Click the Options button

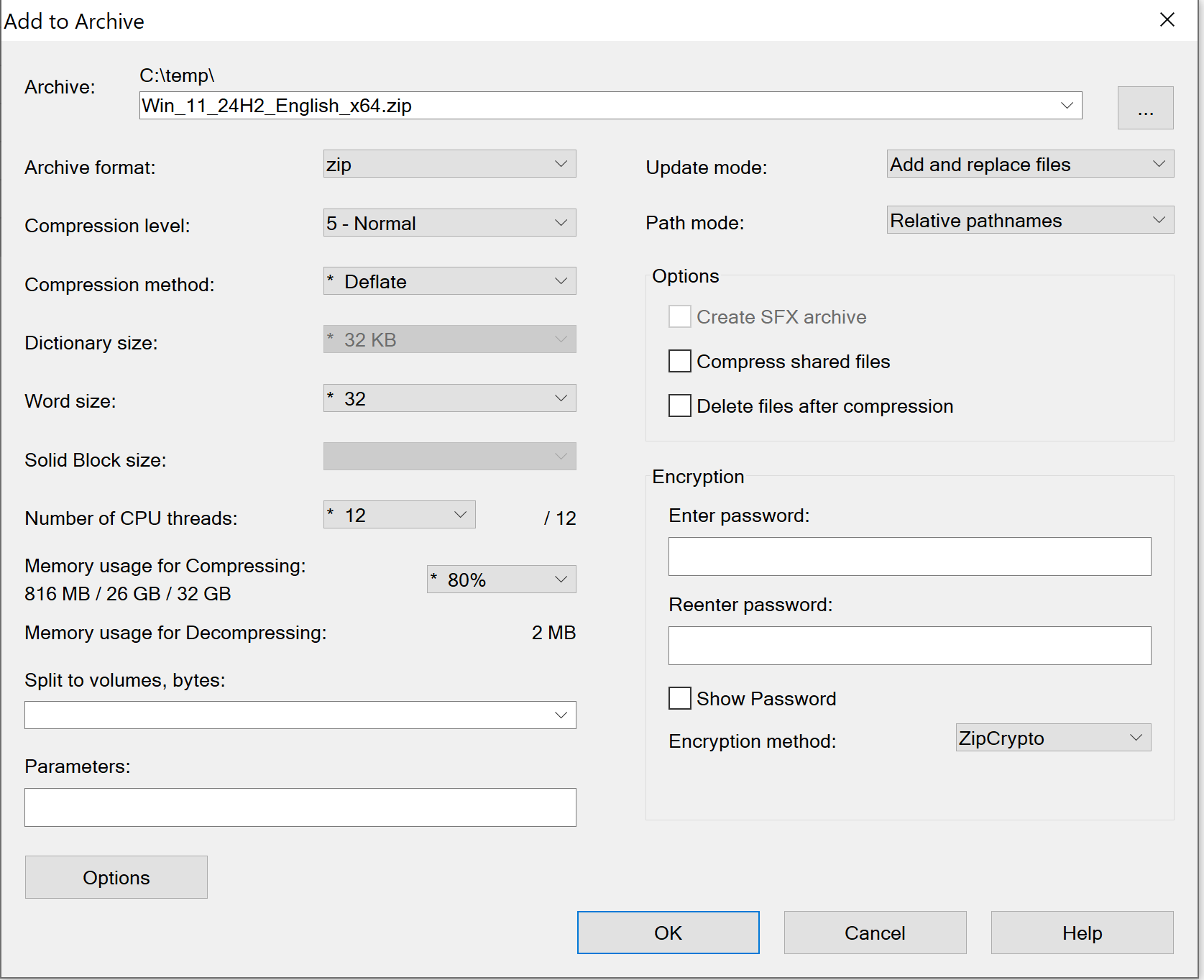point(116,877)
